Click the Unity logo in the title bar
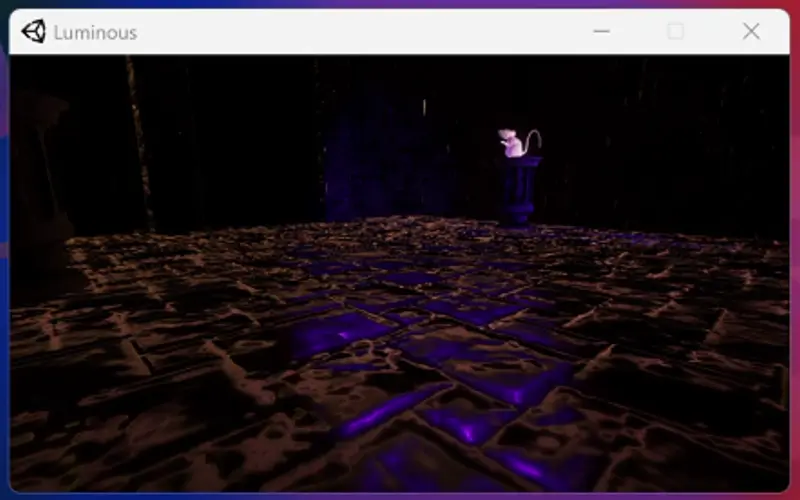The height and width of the screenshot is (500, 800). coord(33,32)
